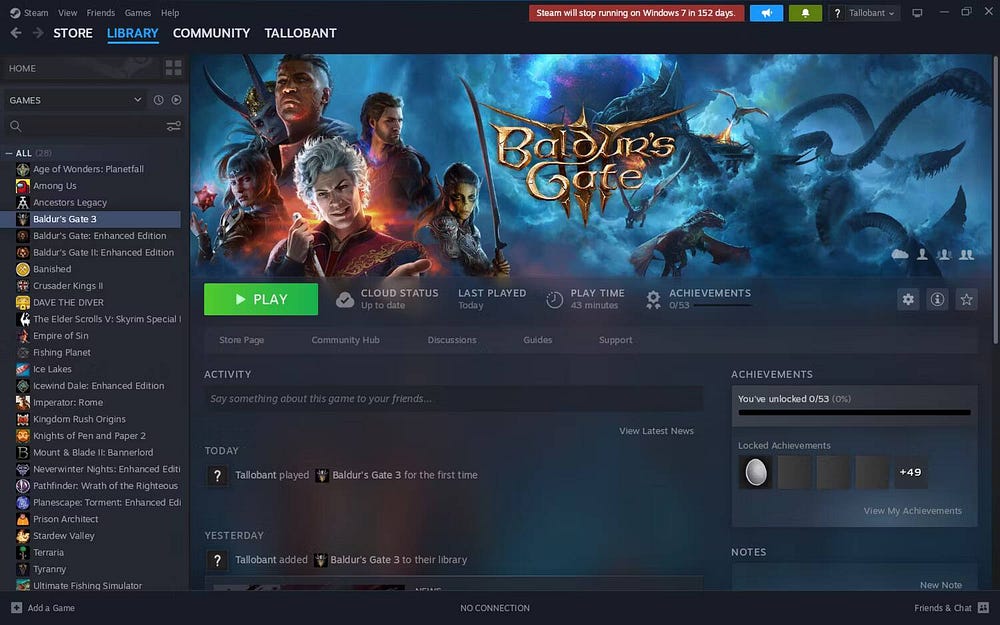Switch to the COMMUNITY tab

click(211, 33)
